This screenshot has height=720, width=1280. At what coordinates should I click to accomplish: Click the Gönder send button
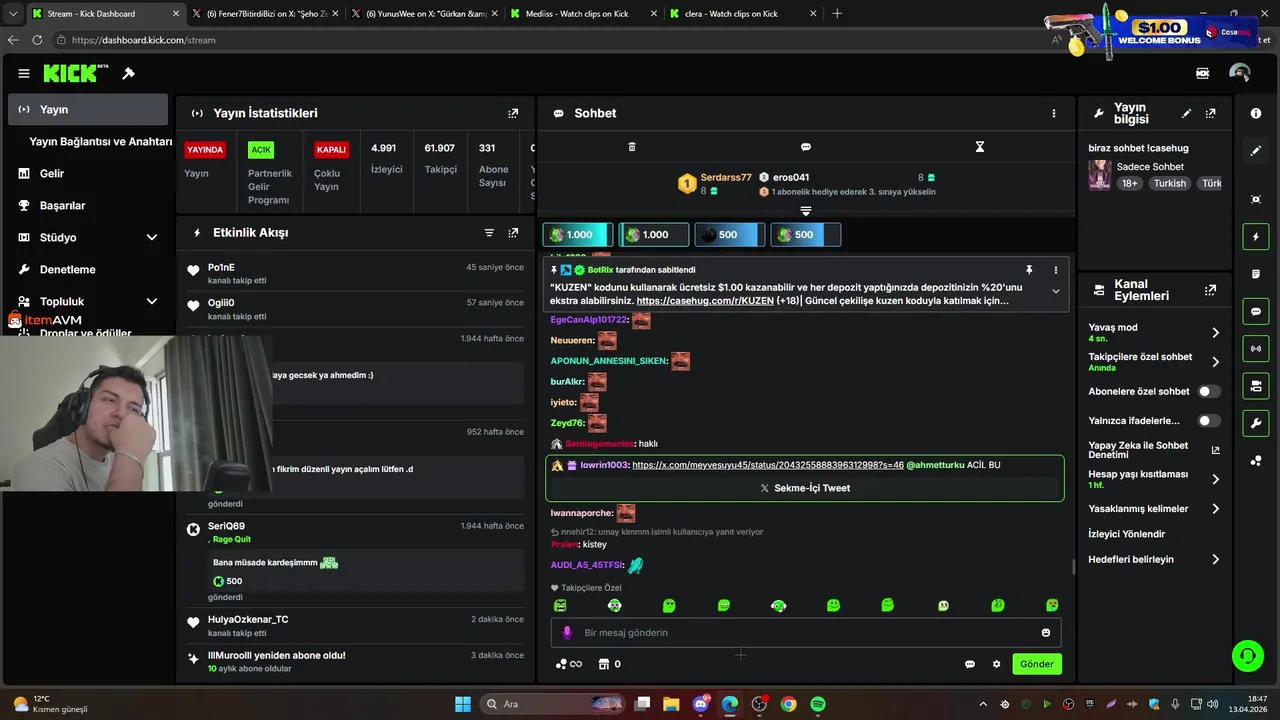[x=1037, y=664]
